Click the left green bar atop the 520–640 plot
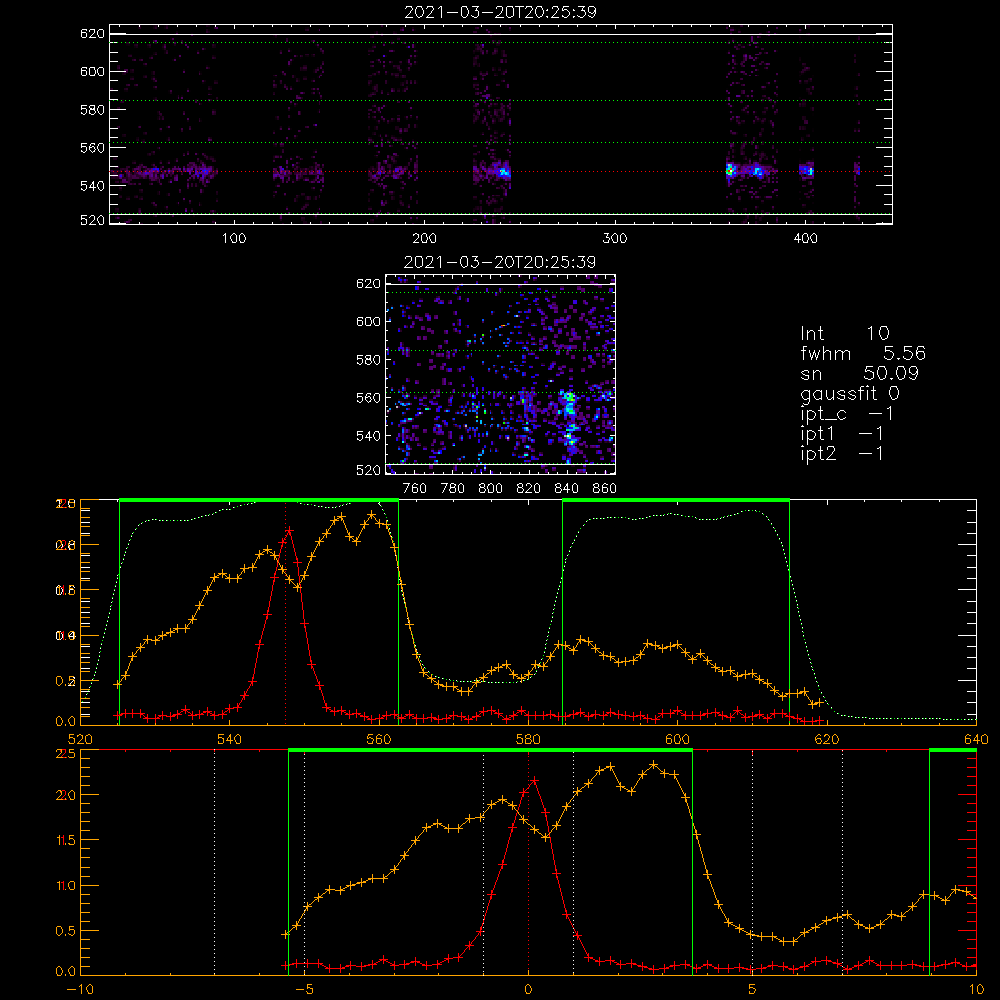 pyautogui.click(x=259, y=500)
